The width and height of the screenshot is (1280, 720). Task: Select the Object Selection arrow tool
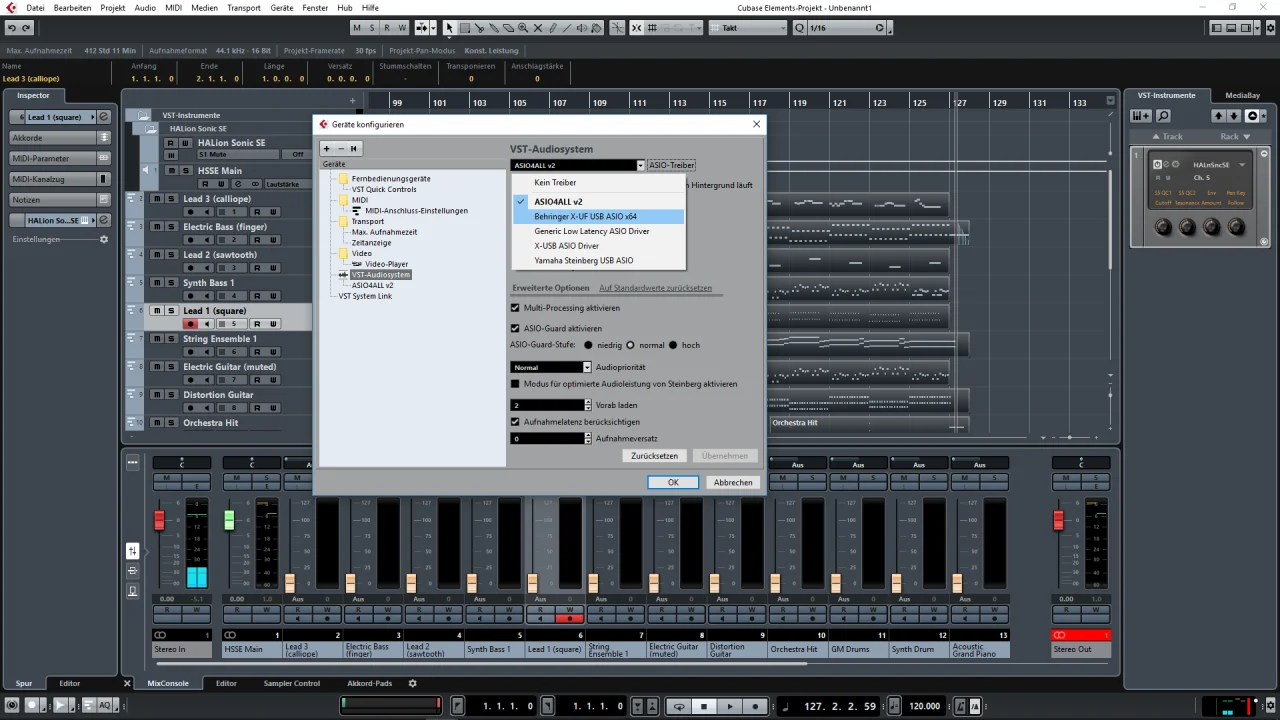coord(449,28)
